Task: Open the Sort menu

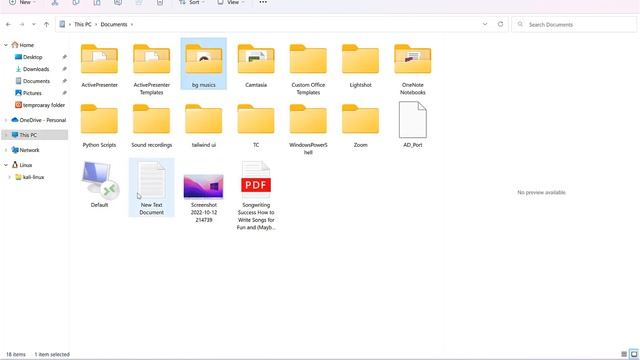Action: click(192, 2)
